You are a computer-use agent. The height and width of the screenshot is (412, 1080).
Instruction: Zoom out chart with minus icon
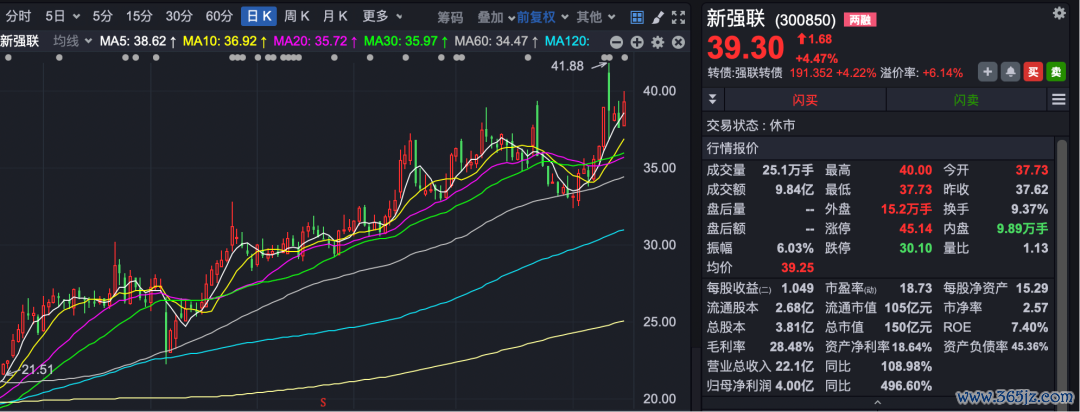pos(616,42)
